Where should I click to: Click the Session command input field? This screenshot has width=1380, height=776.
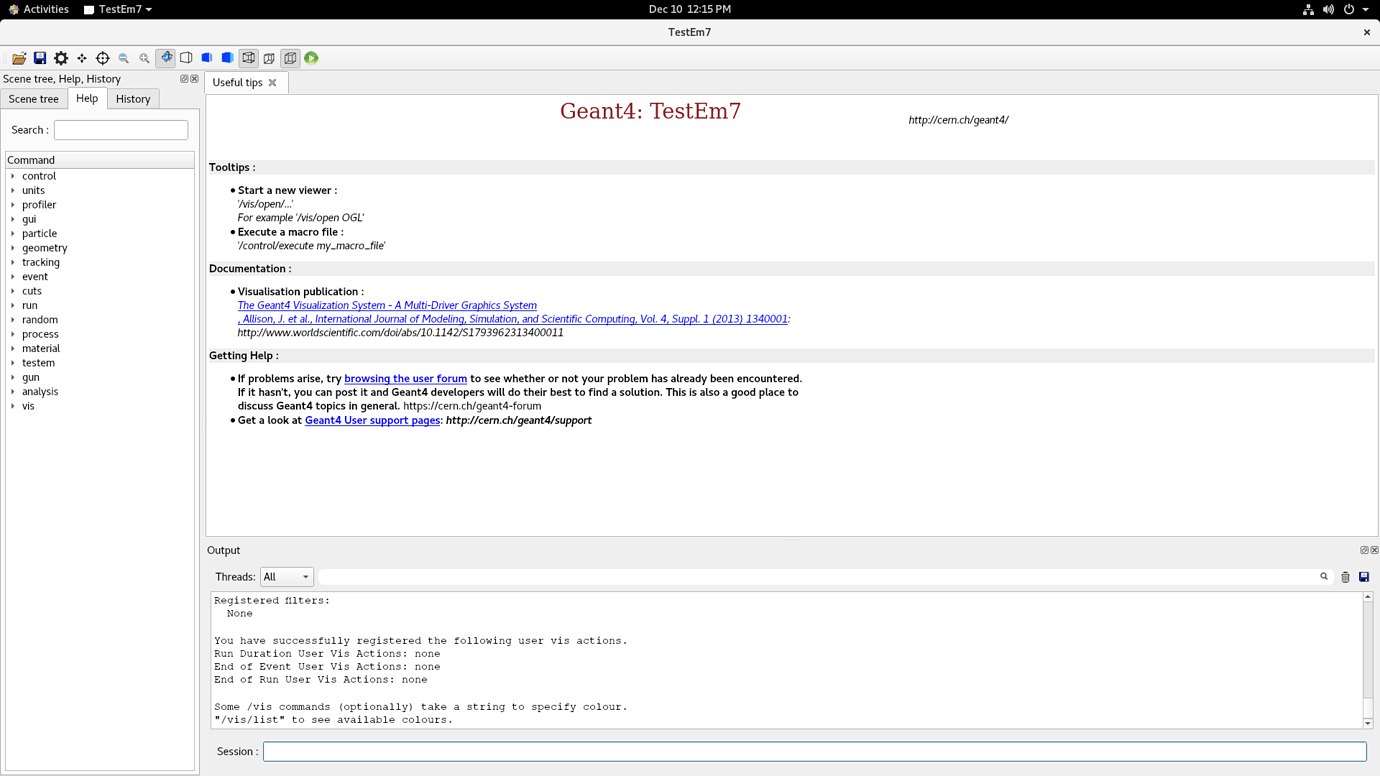coord(814,751)
